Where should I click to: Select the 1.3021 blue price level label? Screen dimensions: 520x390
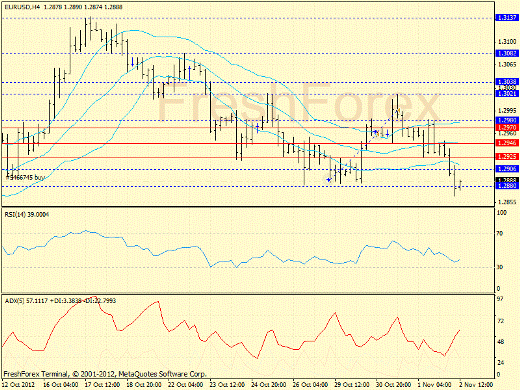(507, 94)
